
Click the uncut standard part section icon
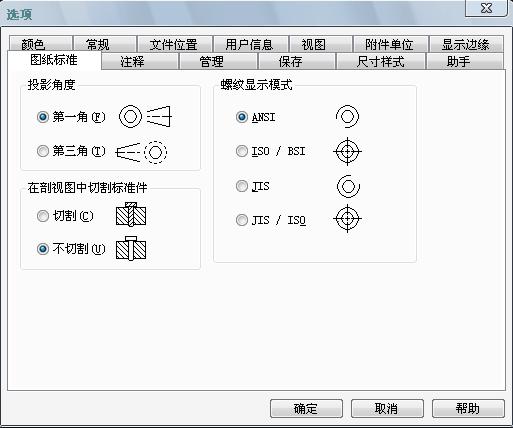[131, 248]
